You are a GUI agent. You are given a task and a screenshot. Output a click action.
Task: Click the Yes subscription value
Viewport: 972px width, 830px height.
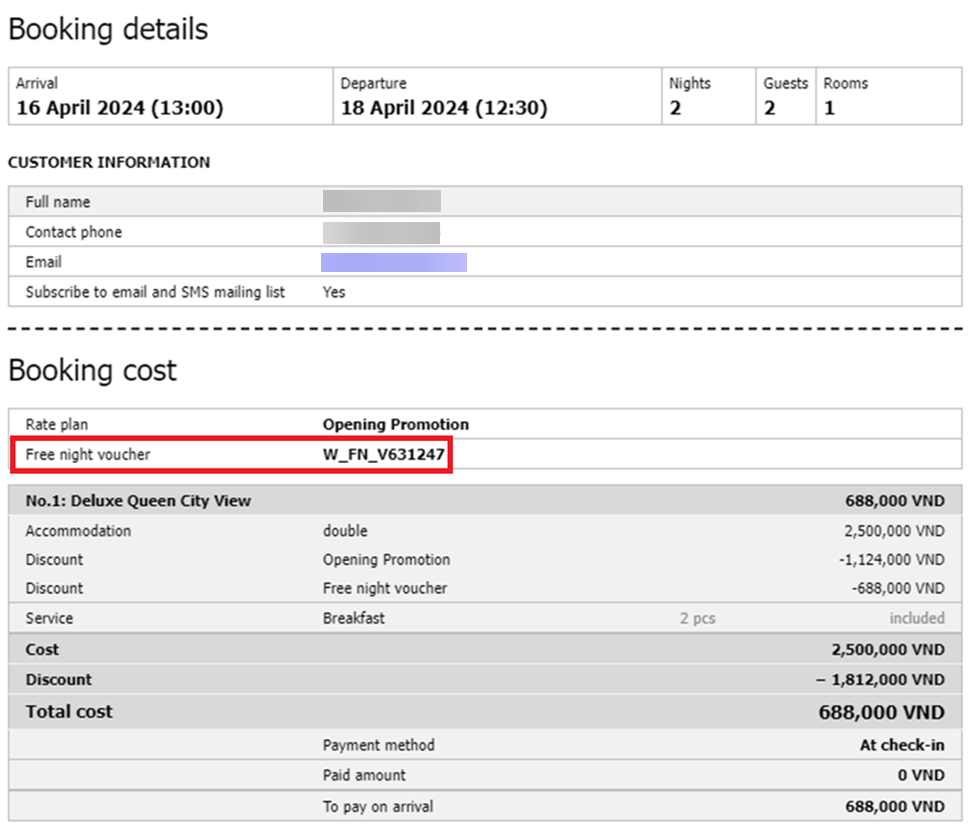pos(334,292)
